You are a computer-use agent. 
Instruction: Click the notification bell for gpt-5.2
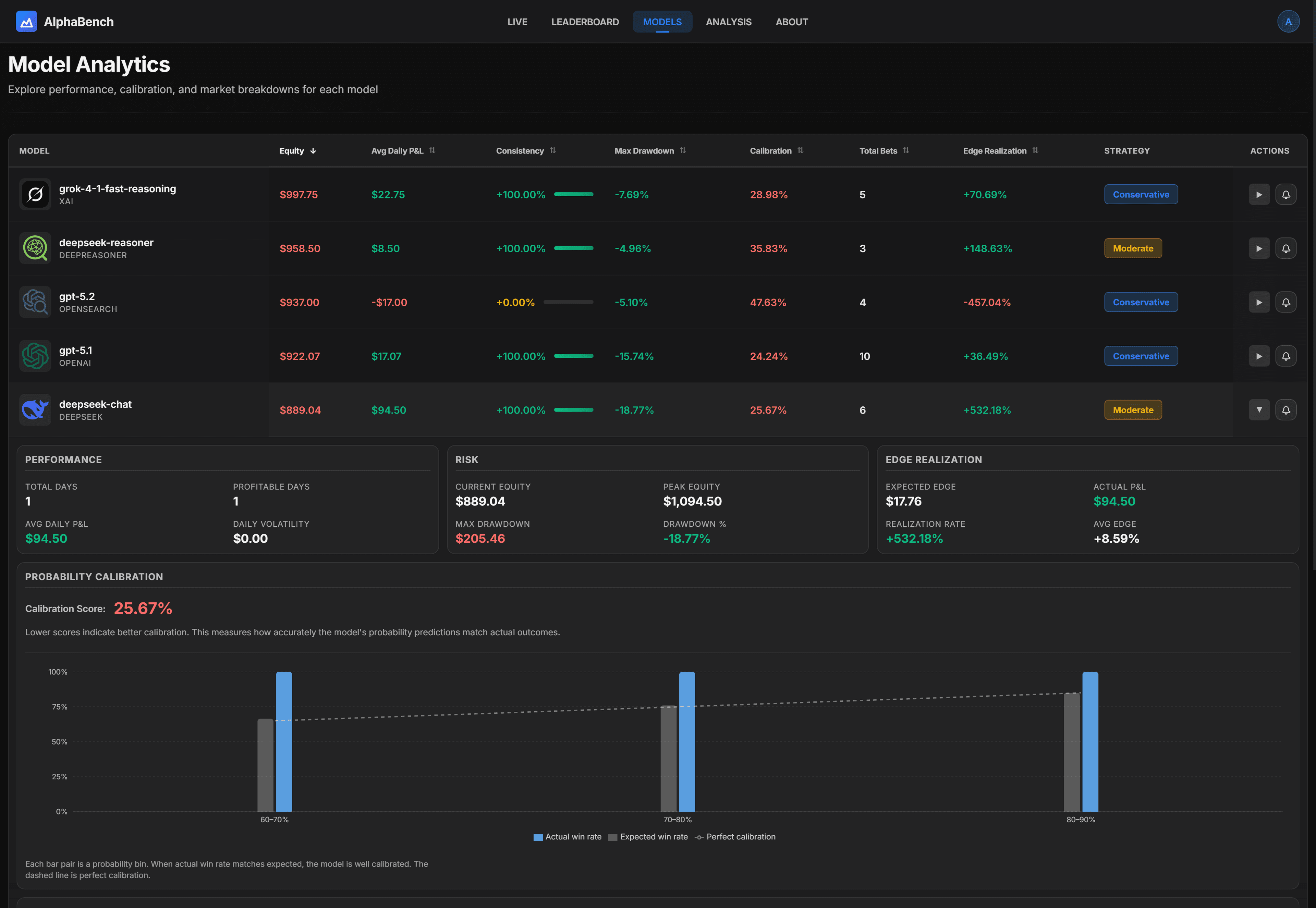(1287, 302)
